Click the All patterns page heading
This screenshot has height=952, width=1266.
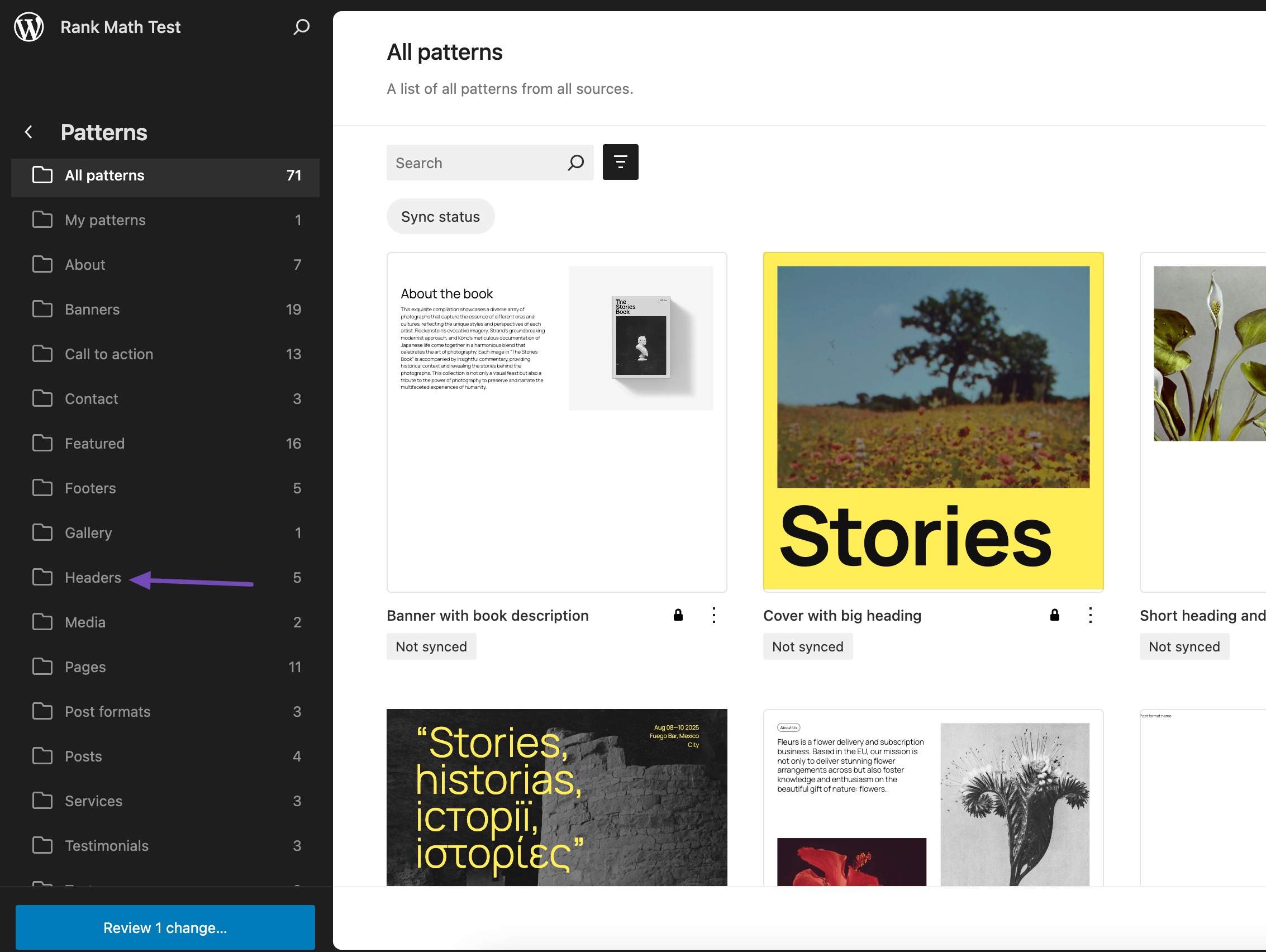(x=445, y=52)
